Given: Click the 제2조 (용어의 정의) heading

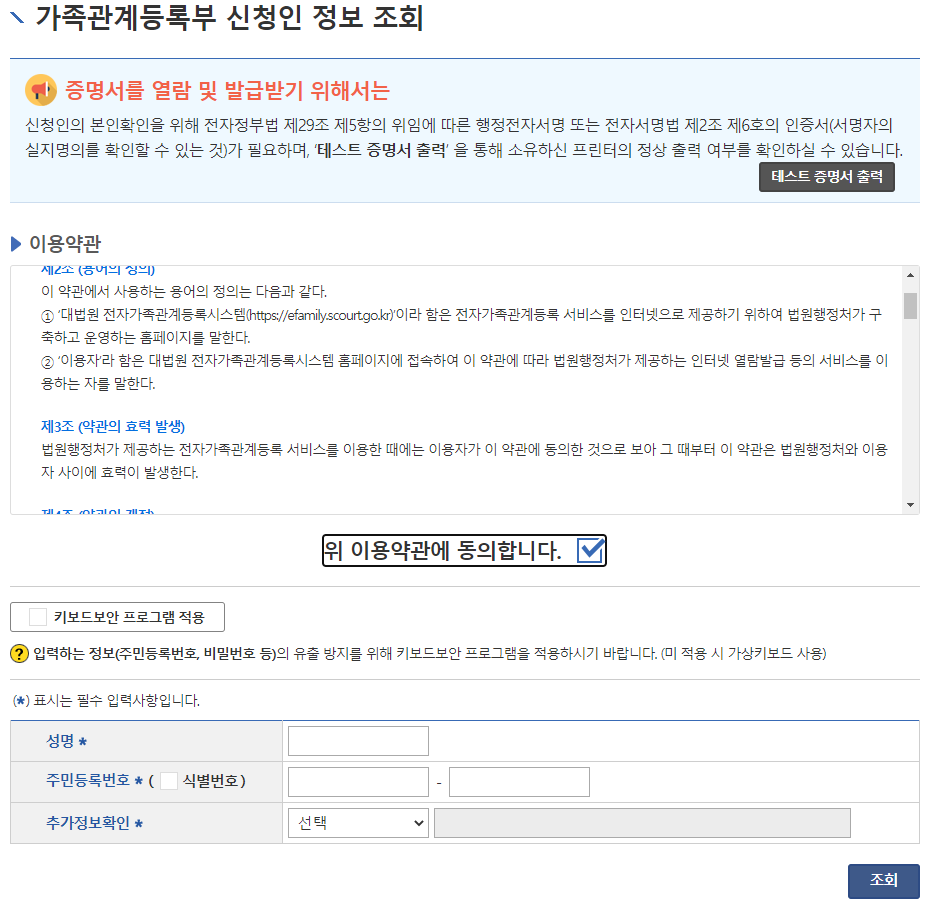Looking at the screenshot, I should point(98,270).
